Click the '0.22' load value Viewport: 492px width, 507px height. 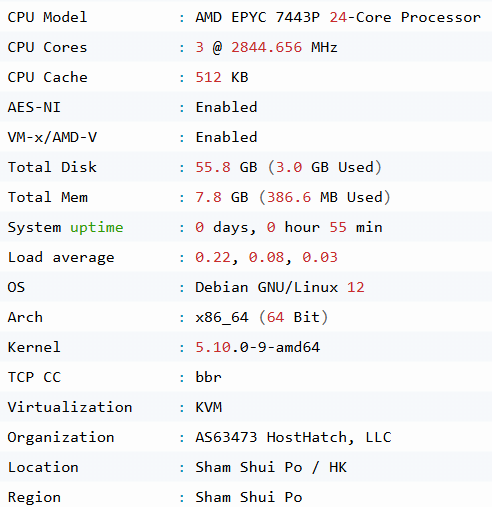[213, 257]
